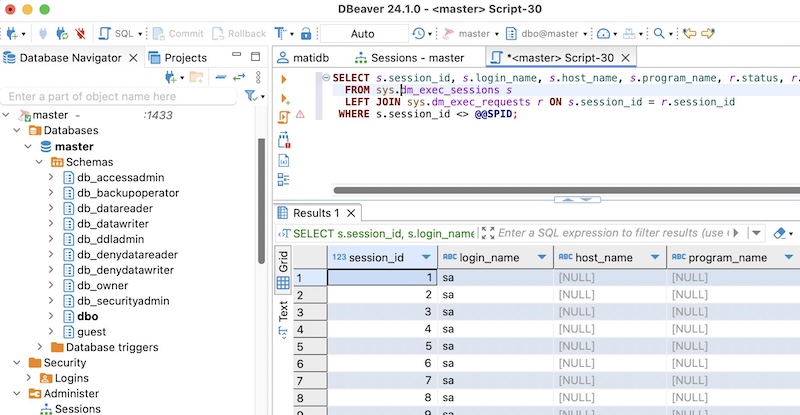Switch to the Sessions - master tab
Screen dimensions: 800x415
click(410, 58)
